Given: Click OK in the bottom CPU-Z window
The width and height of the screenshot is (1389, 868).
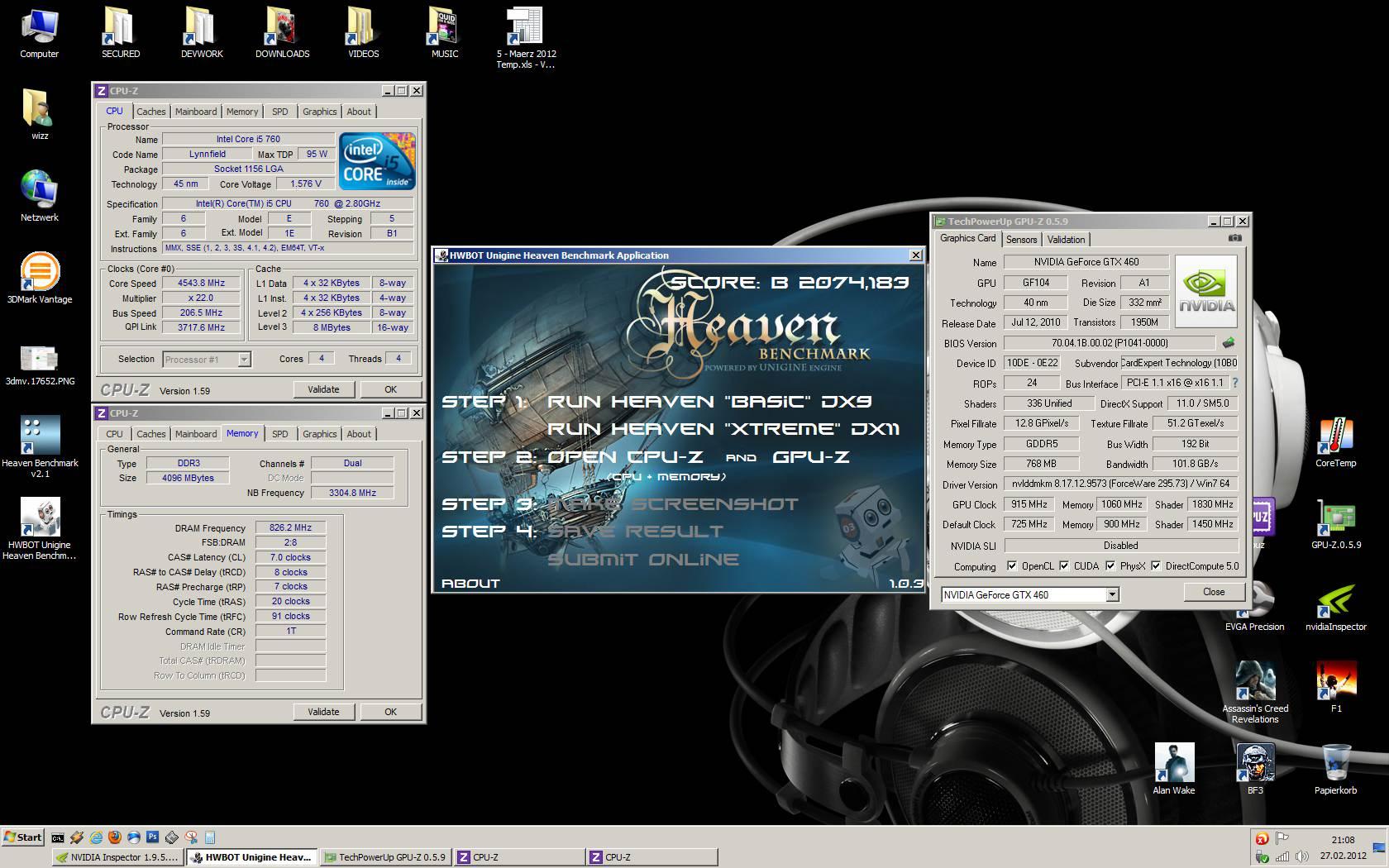Looking at the screenshot, I should [x=390, y=712].
